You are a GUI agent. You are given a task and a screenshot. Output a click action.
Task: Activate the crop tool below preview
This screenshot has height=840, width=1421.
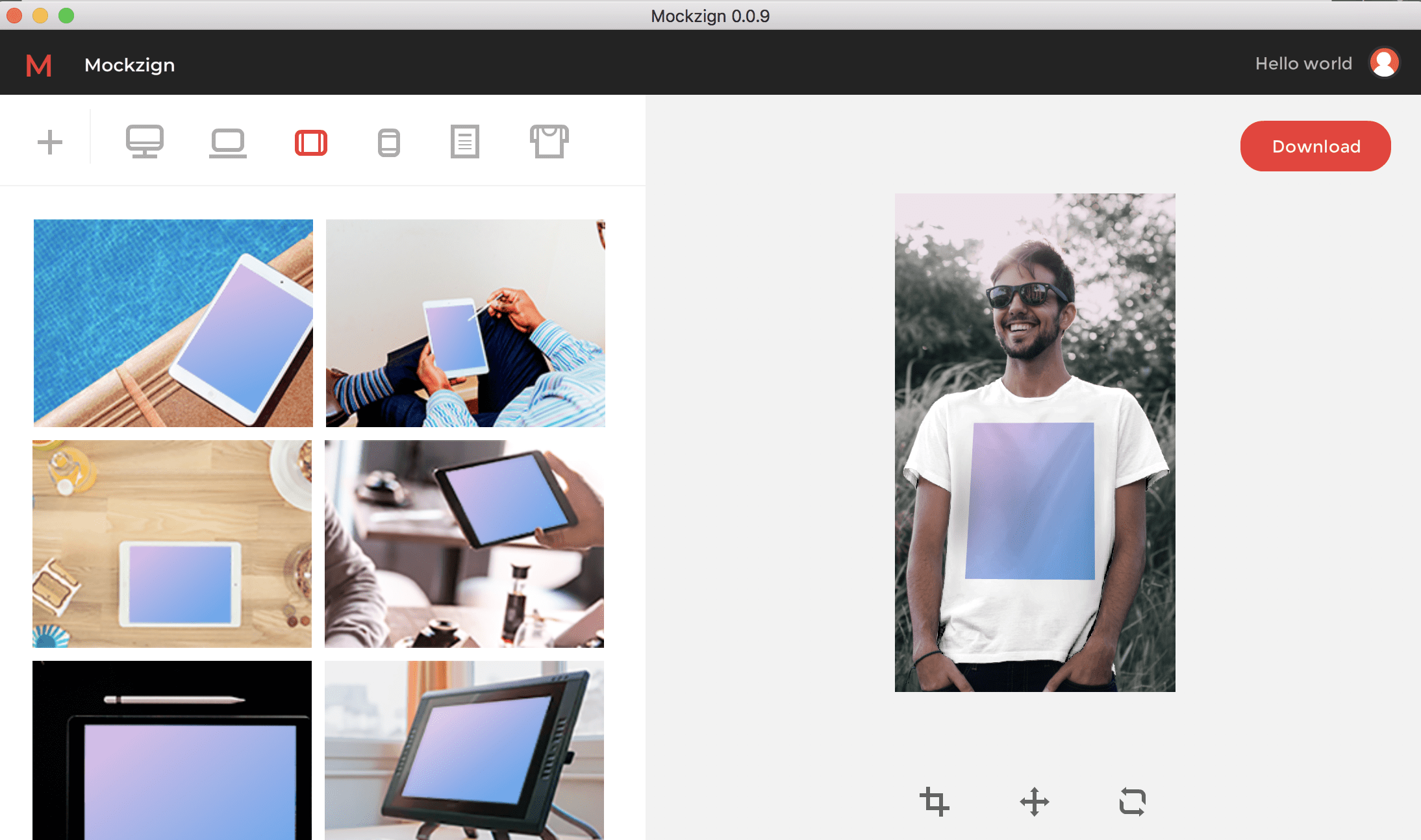point(934,802)
